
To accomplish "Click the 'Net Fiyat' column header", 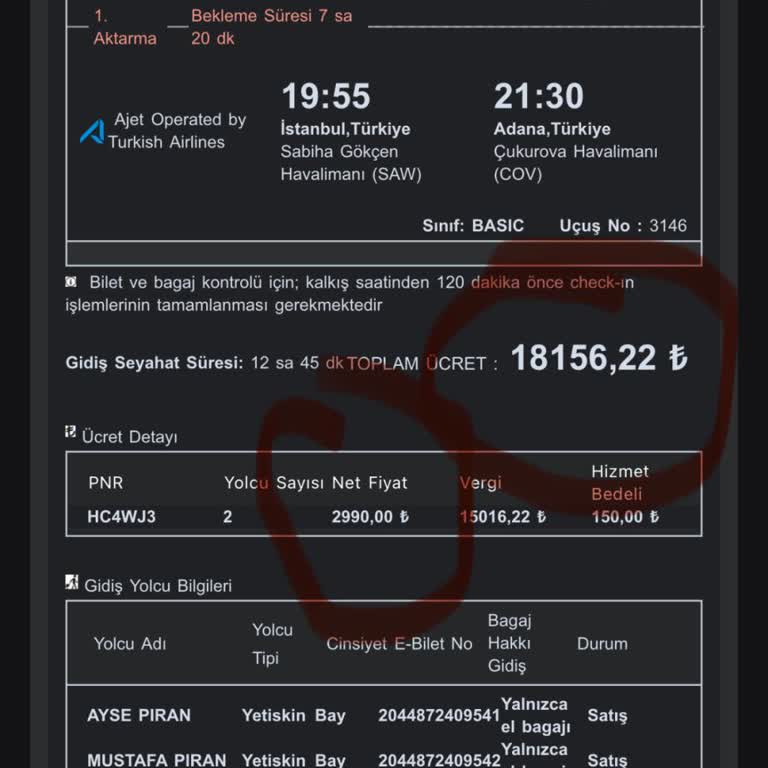I will pos(369,483).
